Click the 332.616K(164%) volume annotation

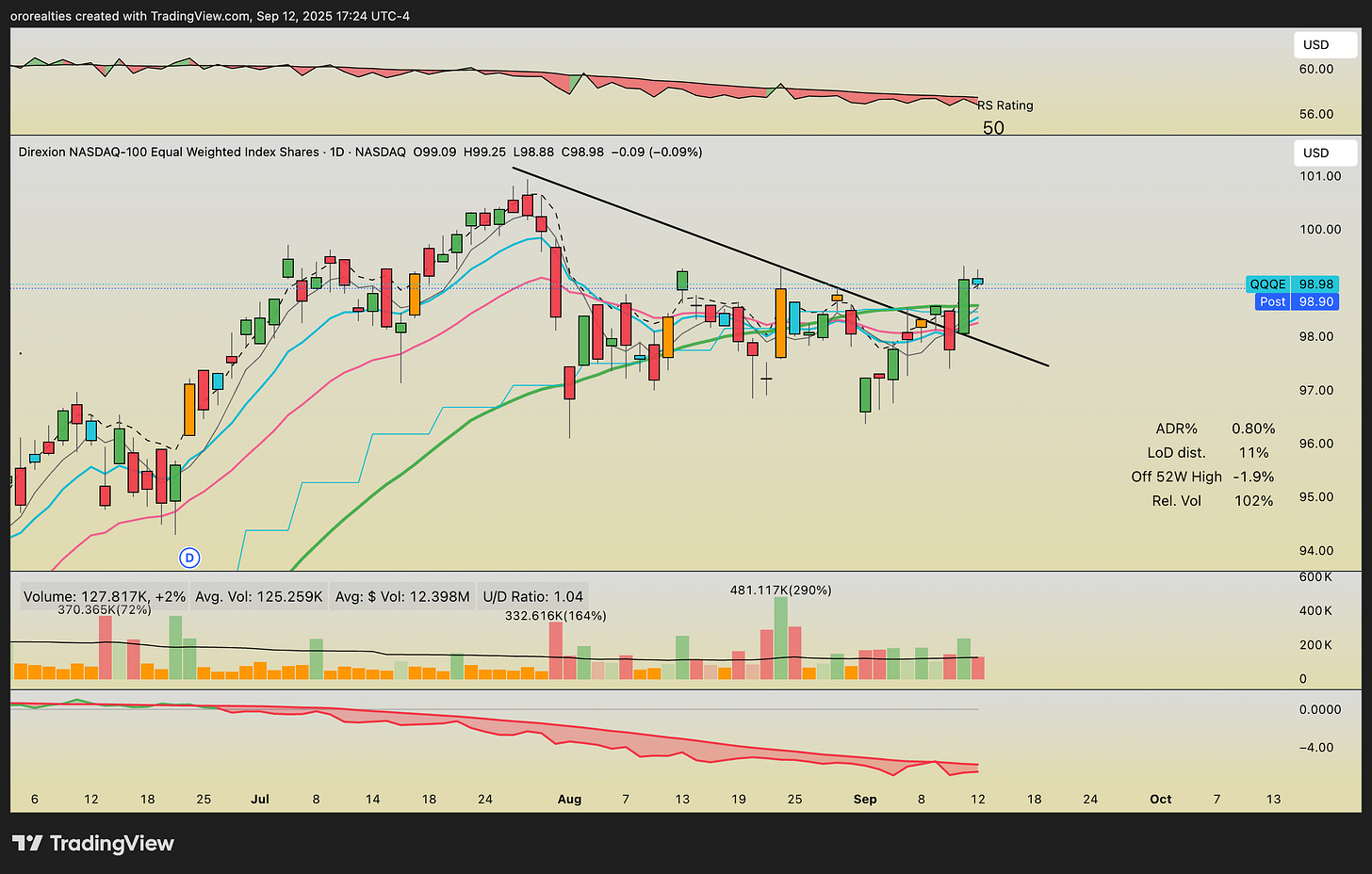click(556, 616)
